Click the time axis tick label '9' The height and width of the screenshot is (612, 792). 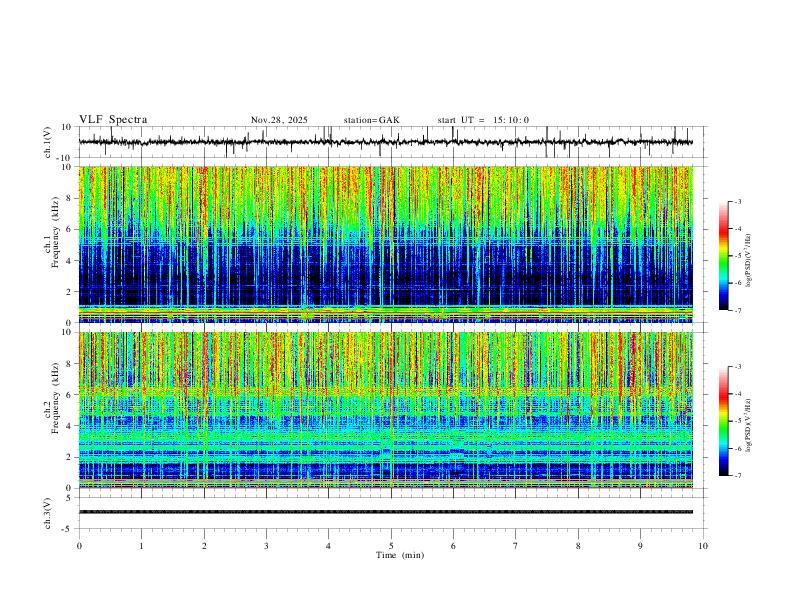[x=640, y=546]
